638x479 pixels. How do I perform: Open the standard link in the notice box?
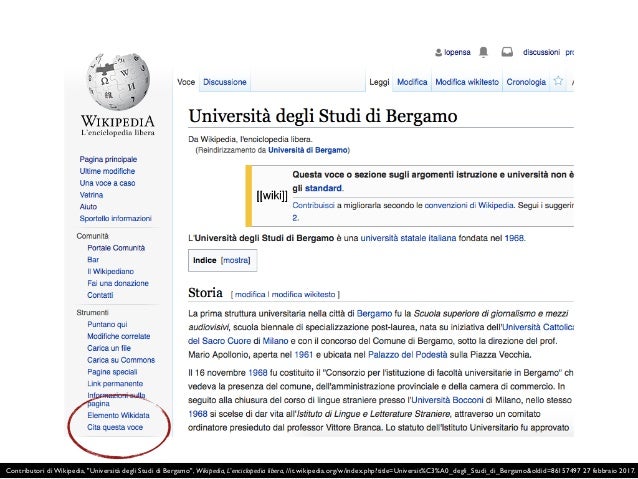click(323, 188)
